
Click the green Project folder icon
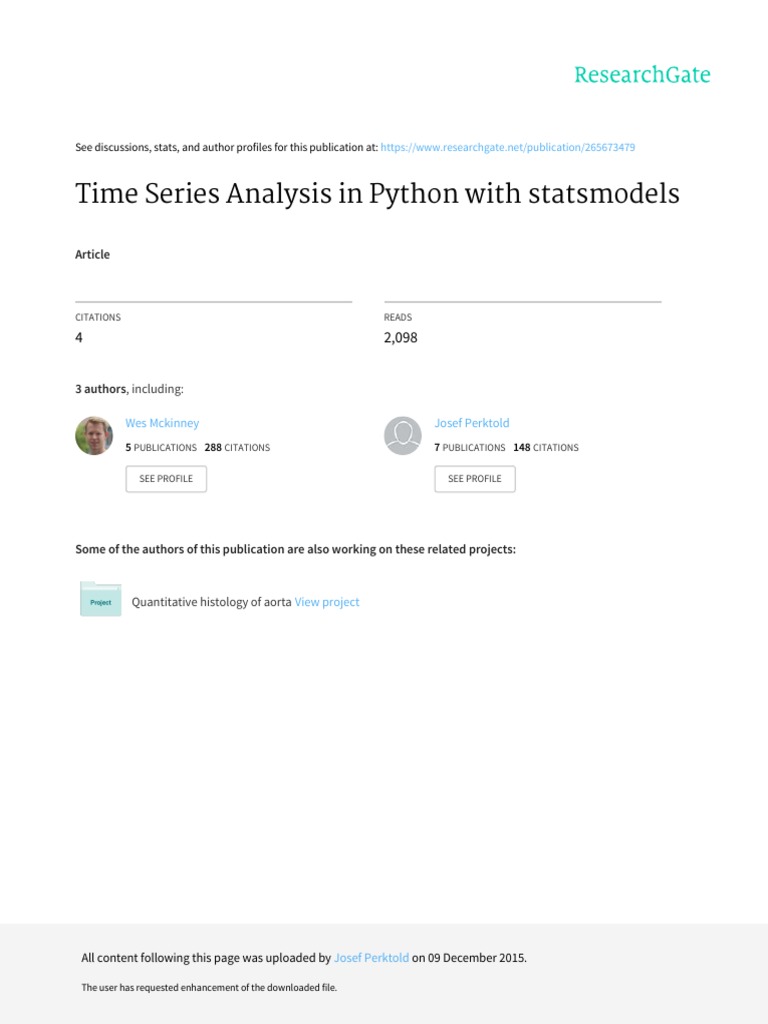tap(100, 599)
